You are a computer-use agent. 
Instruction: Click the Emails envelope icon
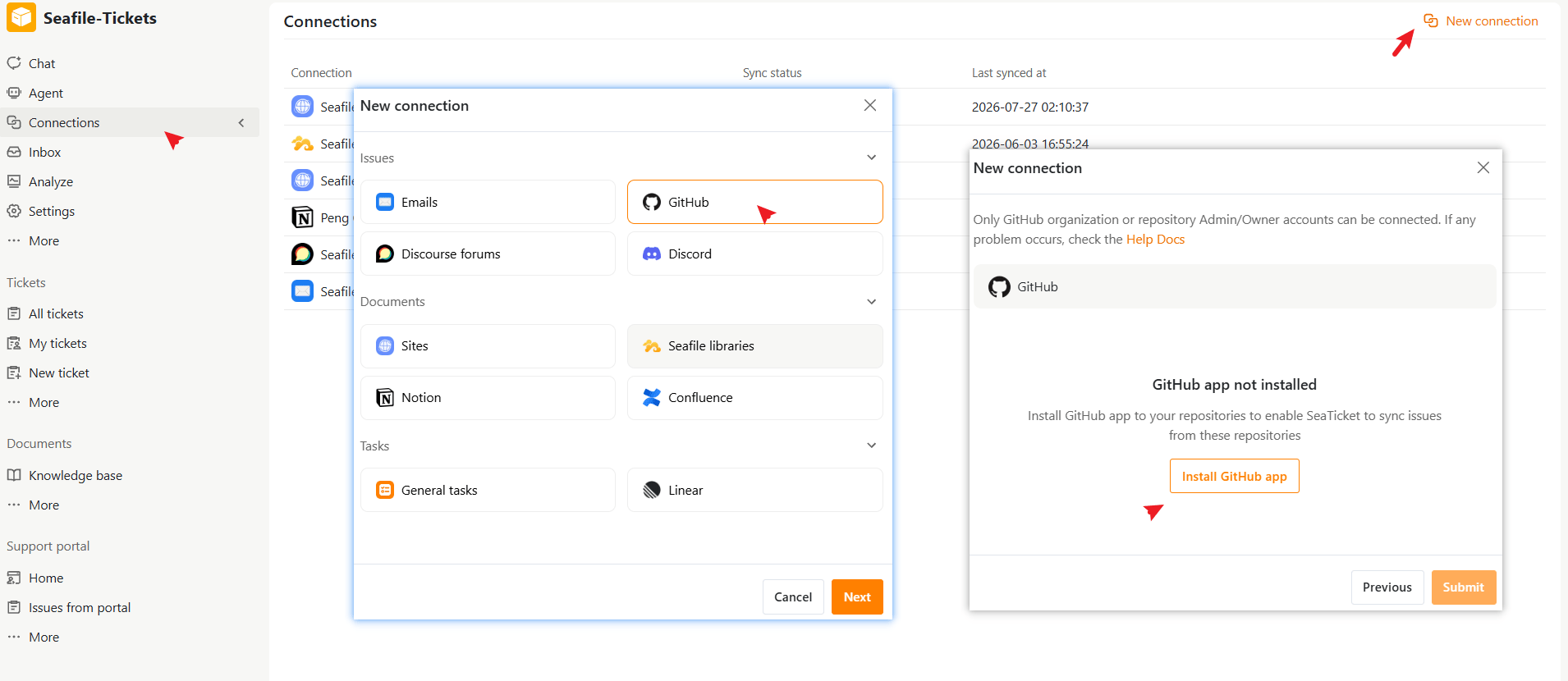(x=385, y=202)
